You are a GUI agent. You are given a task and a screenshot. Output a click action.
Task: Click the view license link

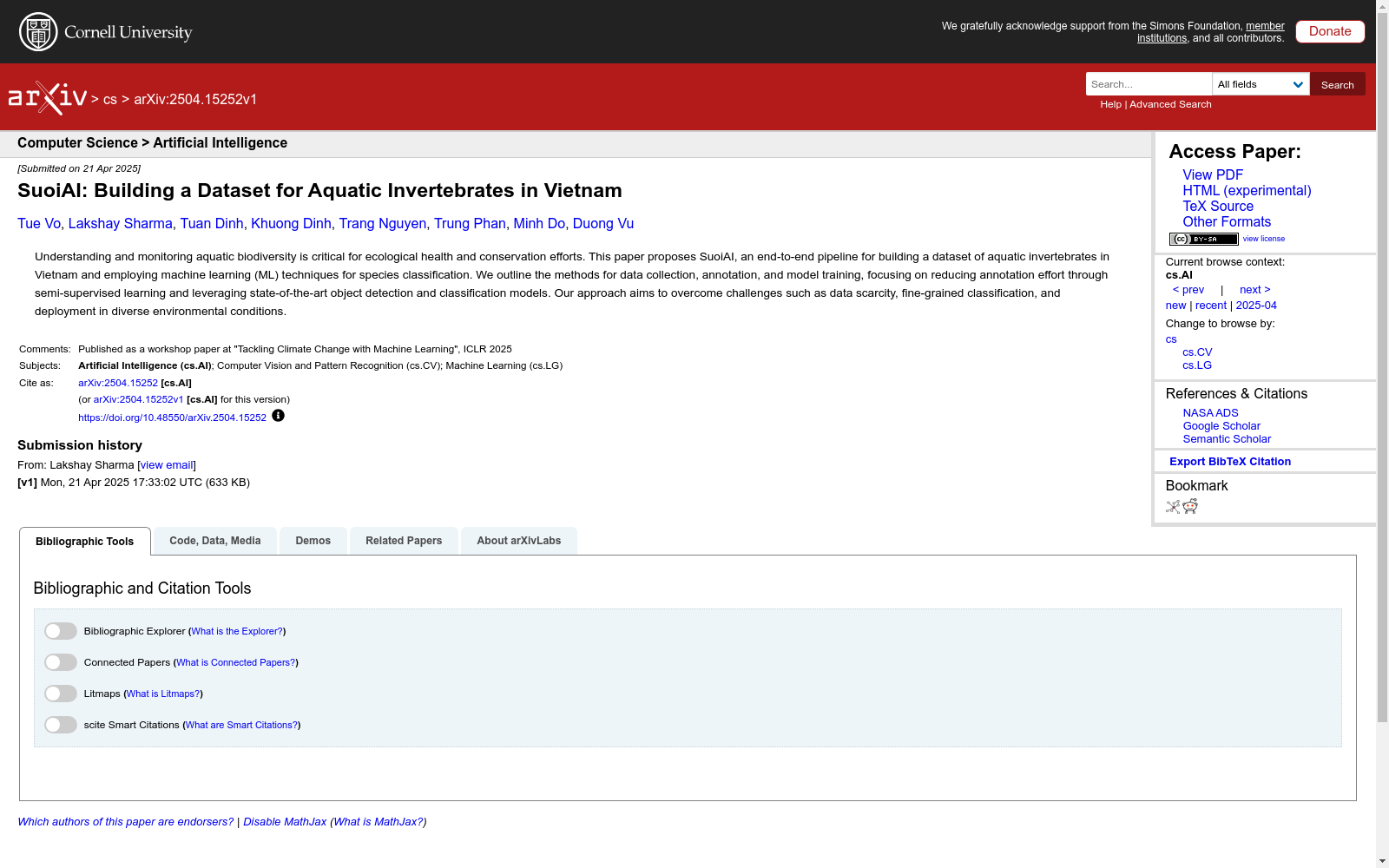coord(1264,239)
